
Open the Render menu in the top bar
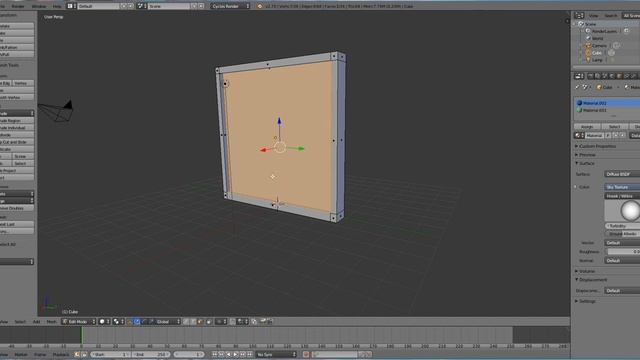pos(18,6)
